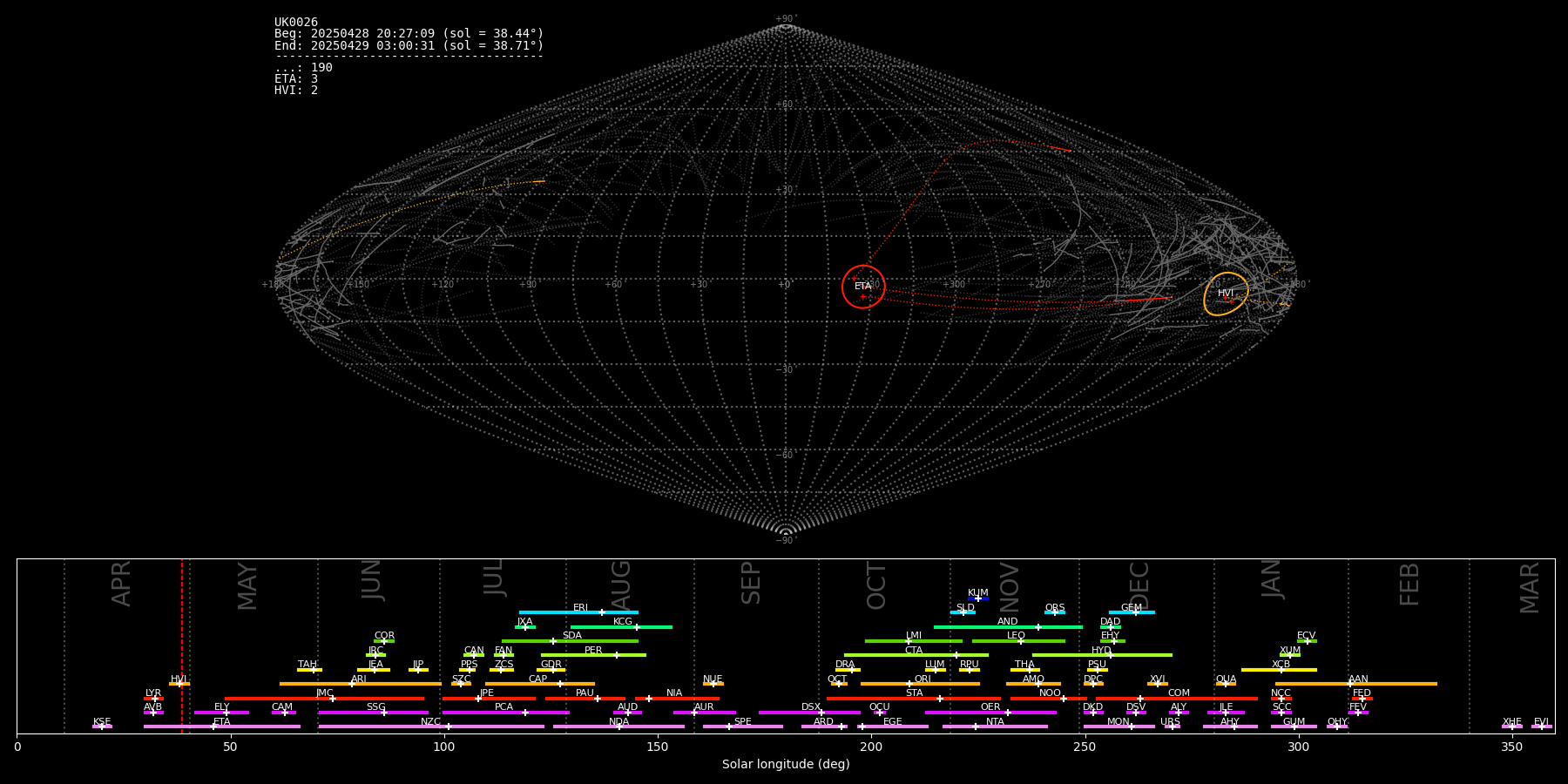This screenshot has width=1568, height=784.
Task: Select the QUA shower marker
Action: [1226, 684]
